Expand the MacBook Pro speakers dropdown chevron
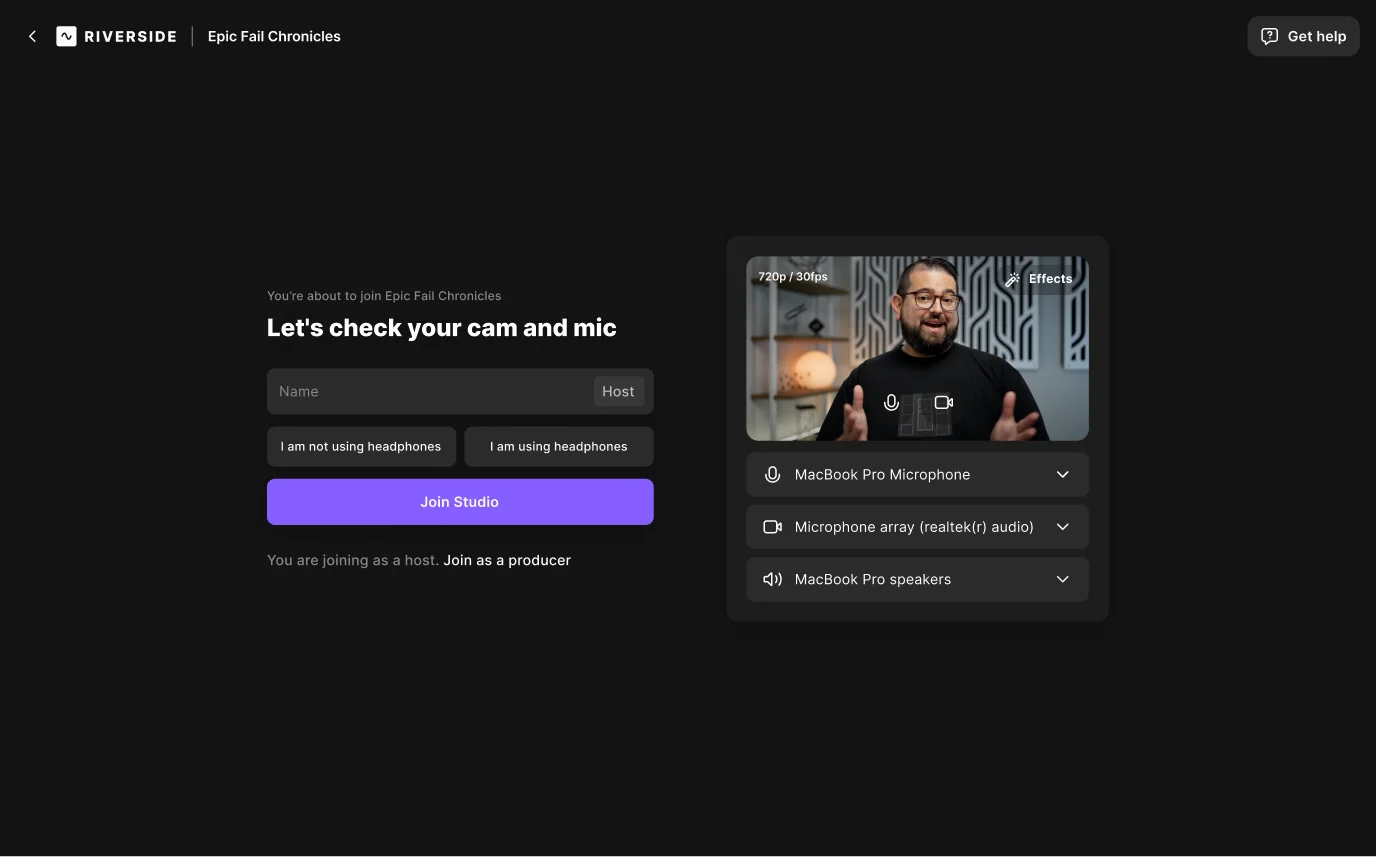Image resolution: width=1376 pixels, height=857 pixels. tap(1062, 579)
